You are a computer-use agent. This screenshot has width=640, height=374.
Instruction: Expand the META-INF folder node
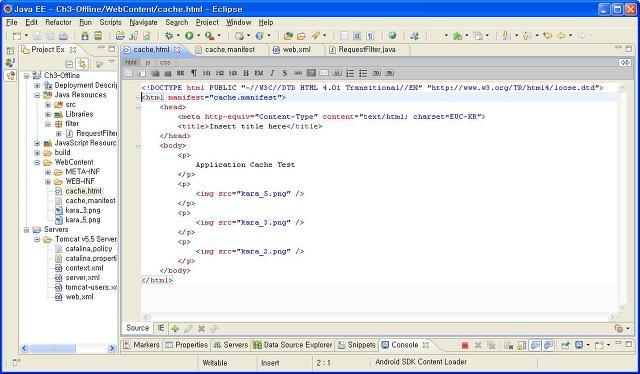48,172
